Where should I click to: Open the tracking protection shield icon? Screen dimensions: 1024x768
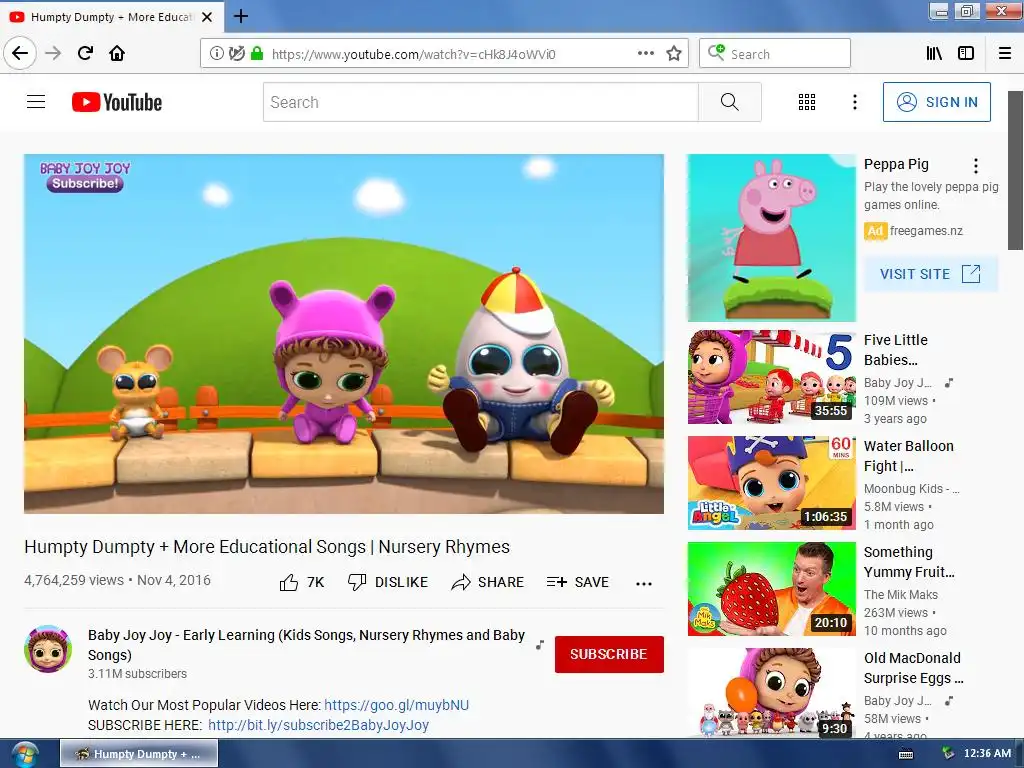tap(236, 54)
